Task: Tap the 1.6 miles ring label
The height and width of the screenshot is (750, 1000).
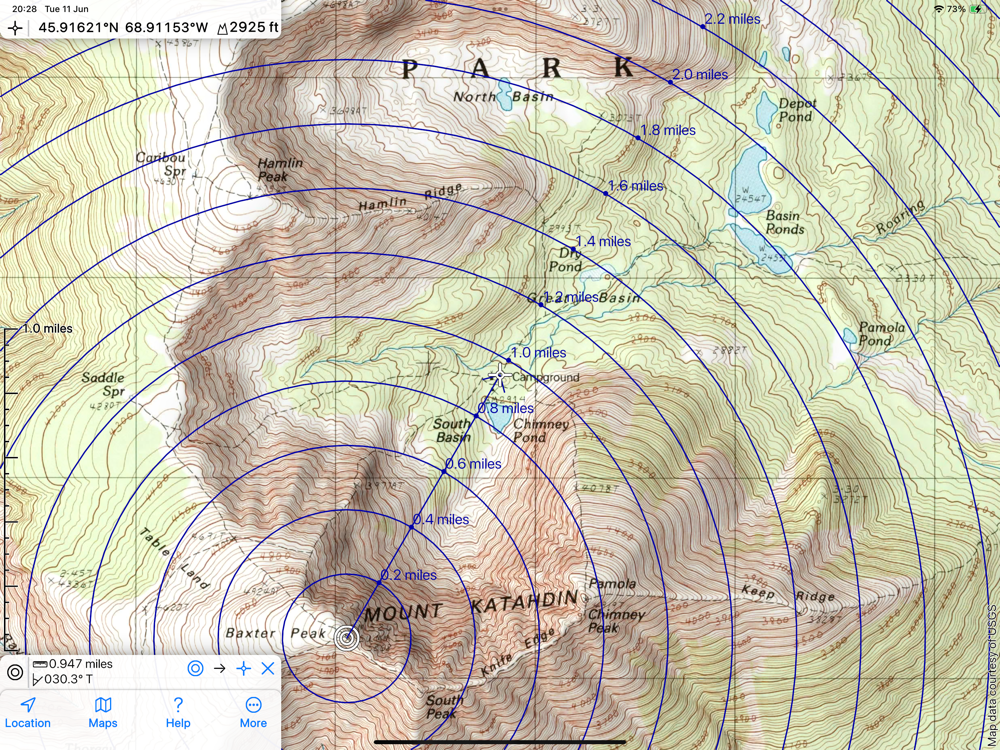Action: click(x=635, y=186)
